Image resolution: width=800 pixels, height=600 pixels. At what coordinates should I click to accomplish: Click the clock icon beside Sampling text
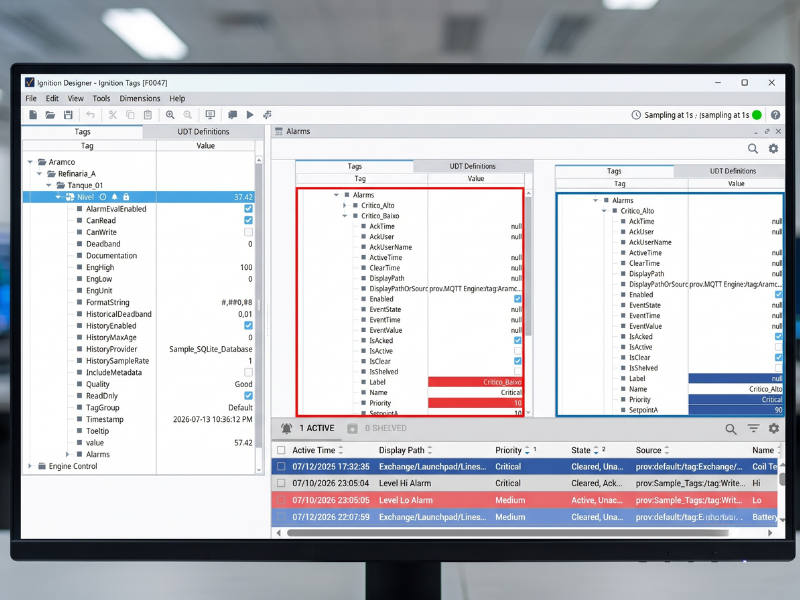(x=636, y=115)
